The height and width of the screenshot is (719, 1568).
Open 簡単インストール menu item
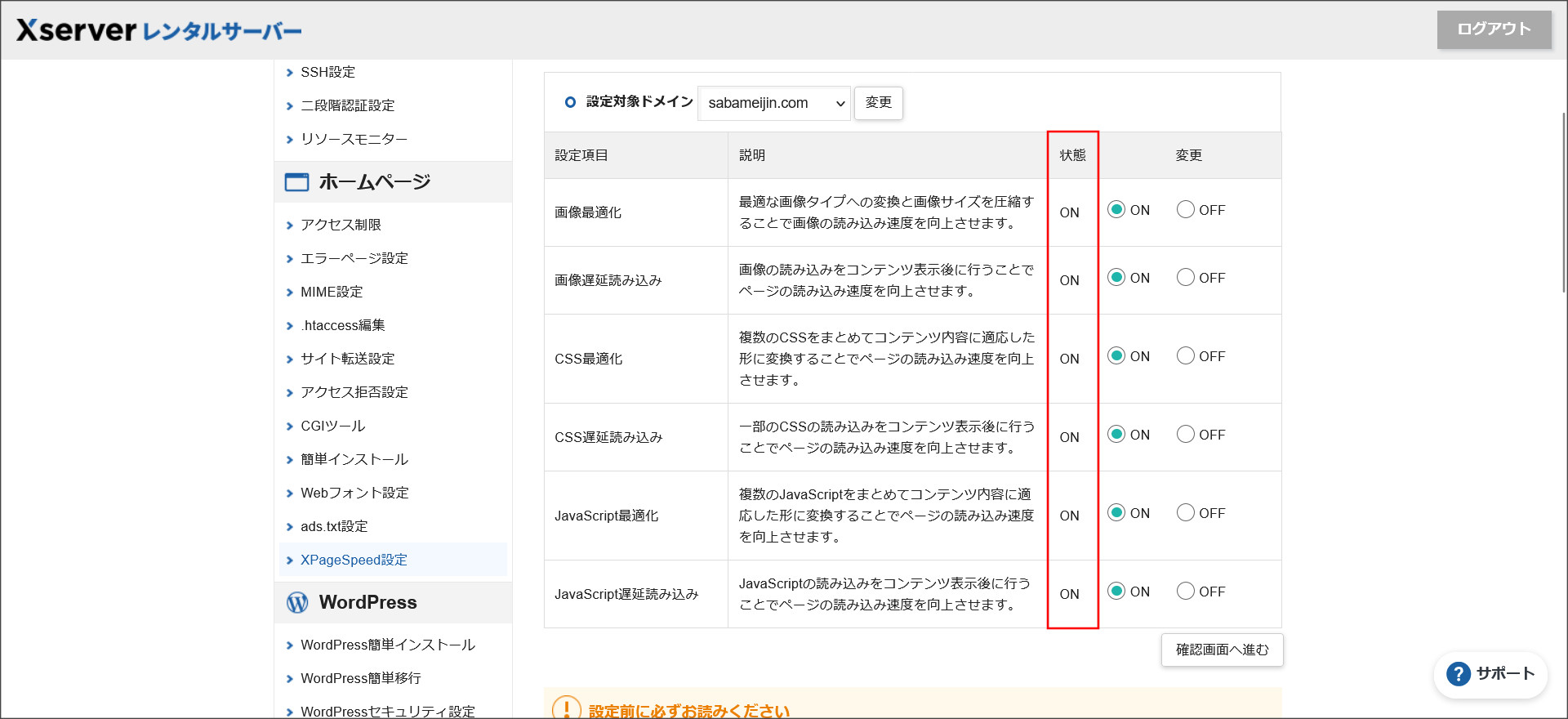[354, 460]
